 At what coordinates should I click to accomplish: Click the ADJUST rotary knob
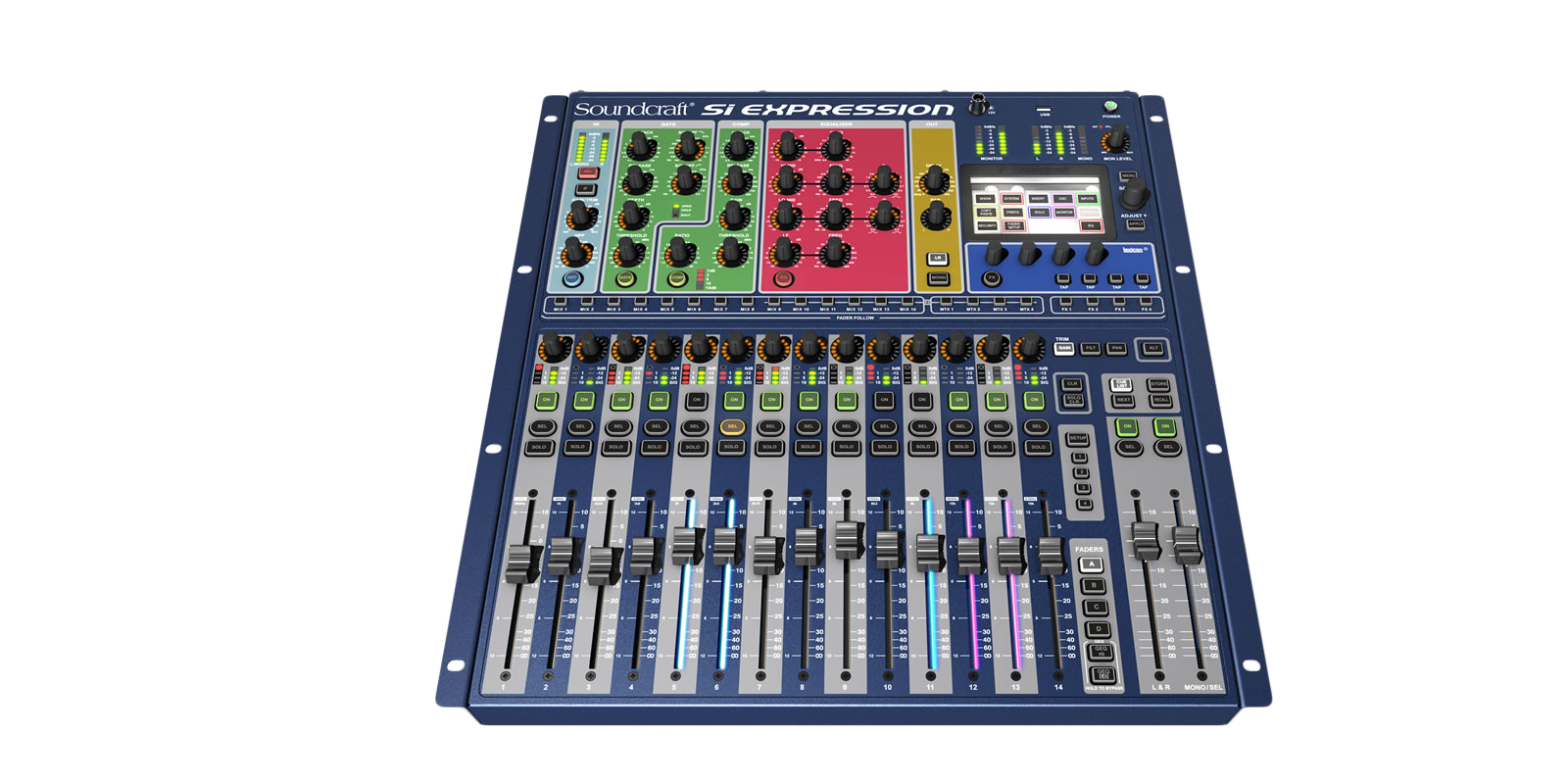pyautogui.click(x=1134, y=194)
